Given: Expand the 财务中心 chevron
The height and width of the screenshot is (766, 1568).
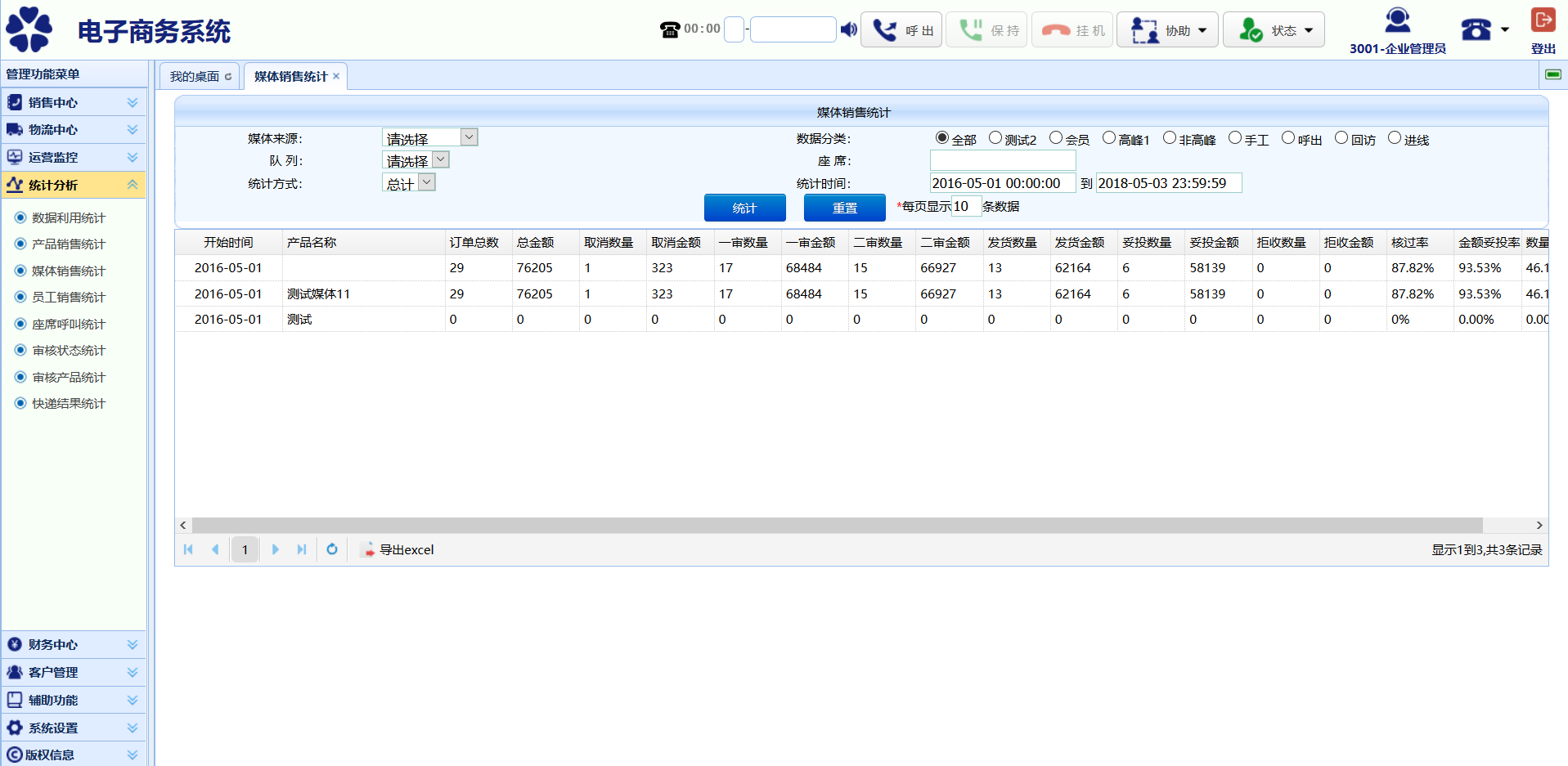Looking at the screenshot, I should coord(133,644).
